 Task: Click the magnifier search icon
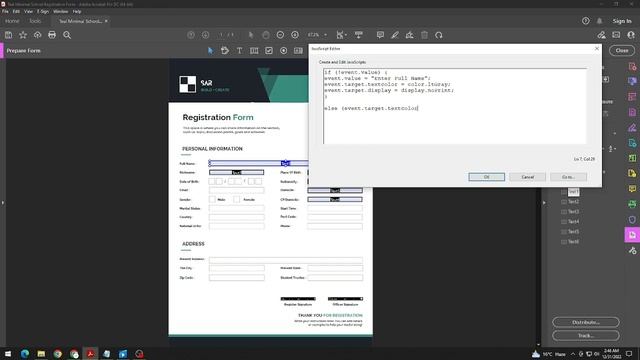point(67,35)
